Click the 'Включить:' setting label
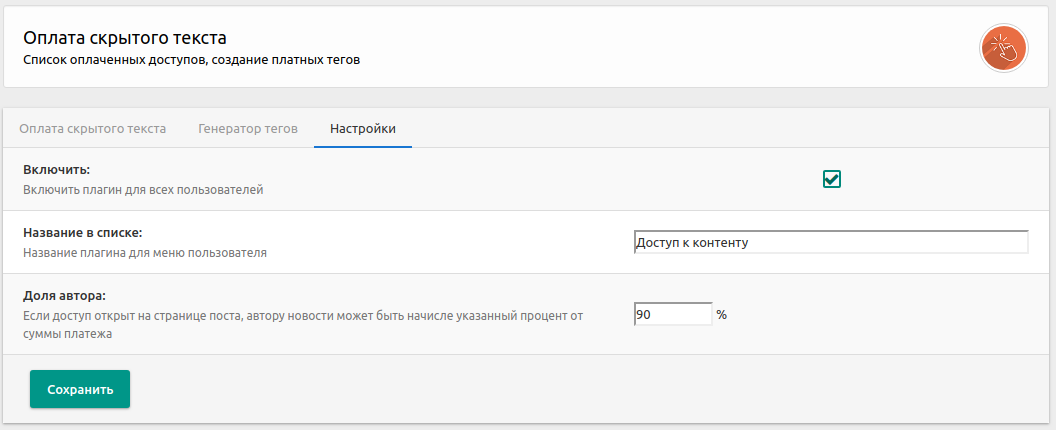This screenshot has width=1056, height=430. coord(57,170)
